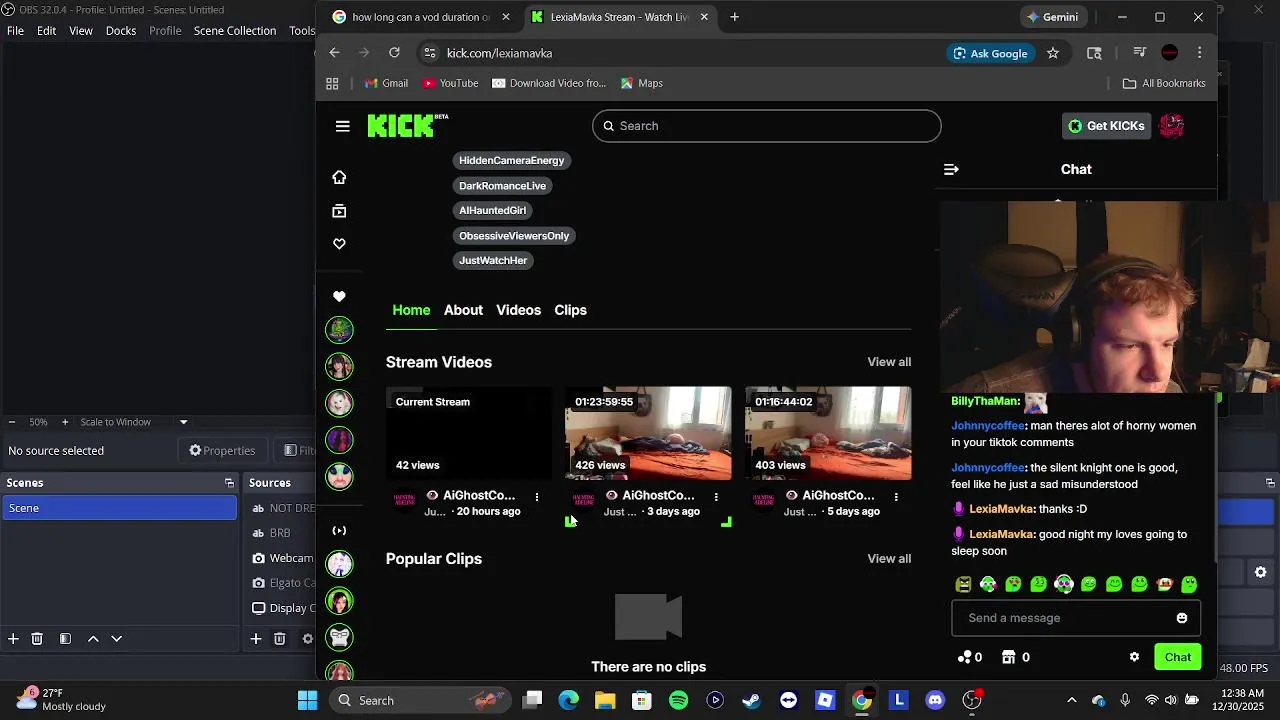Open the Browse icon in Kick sidebar
Image resolution: width=1280 pixels, height=720 pixels.
tap(339, 211)
